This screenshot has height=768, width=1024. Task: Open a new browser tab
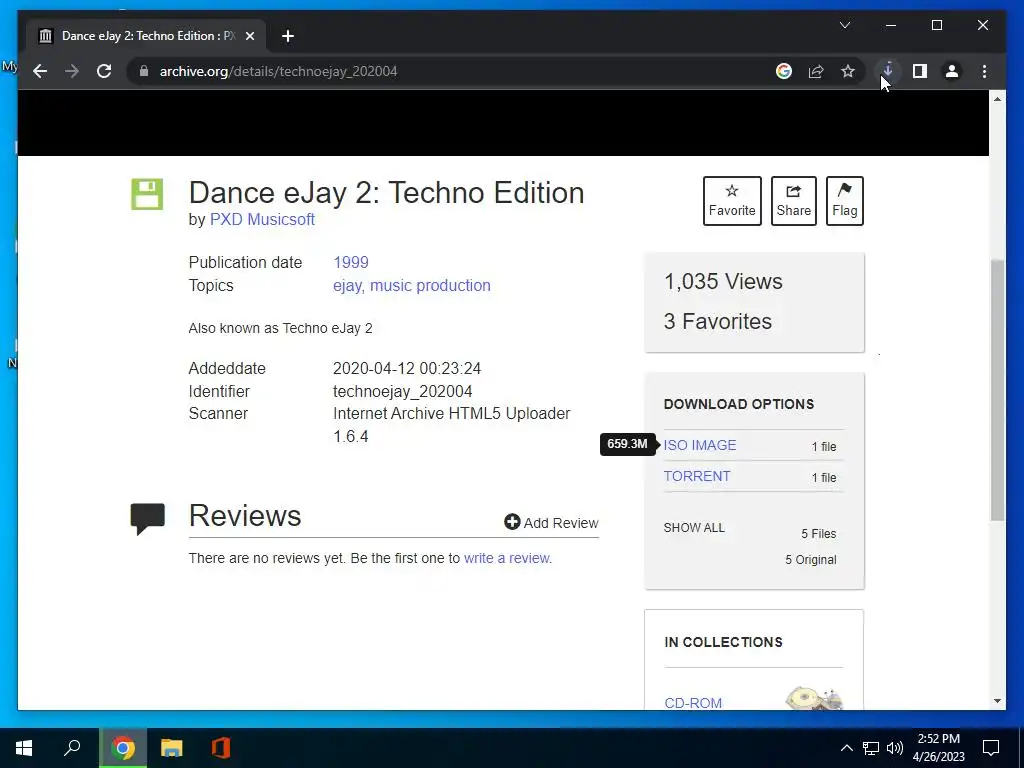pyautogui.click(x=287, y=36)
